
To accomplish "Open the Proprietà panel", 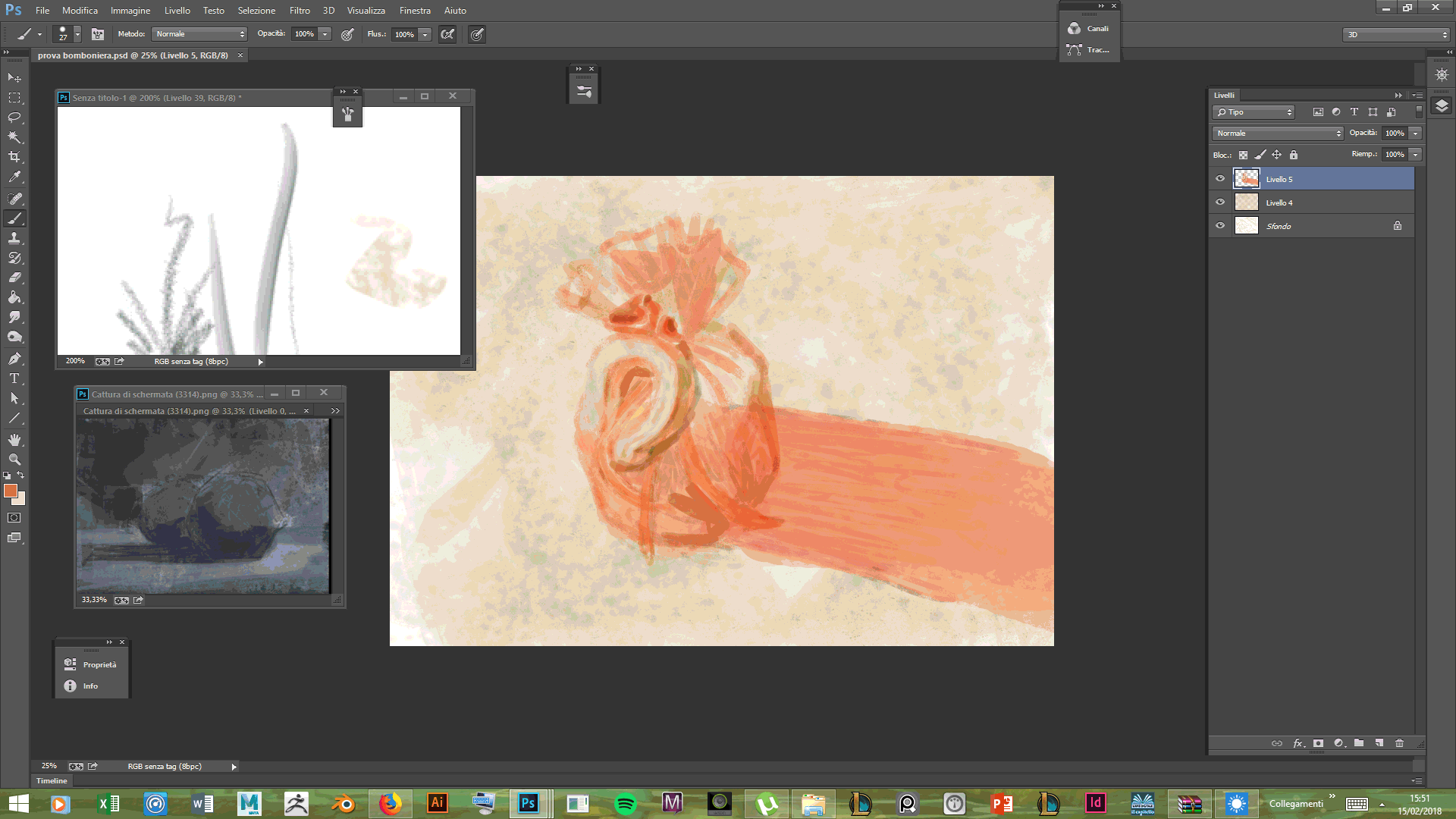I will click(x=91, y=664).
